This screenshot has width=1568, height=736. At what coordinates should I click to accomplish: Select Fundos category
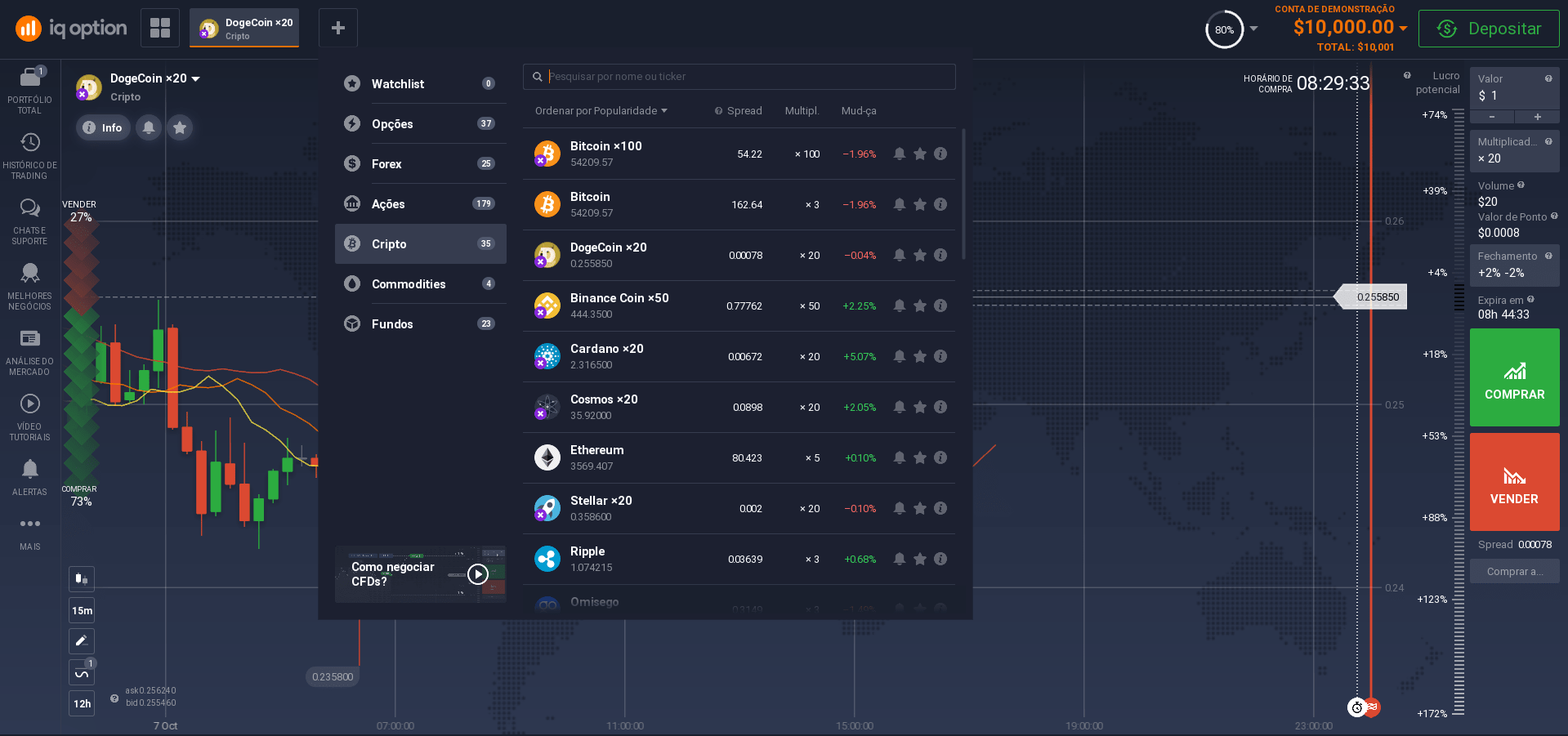click(420, 323)
